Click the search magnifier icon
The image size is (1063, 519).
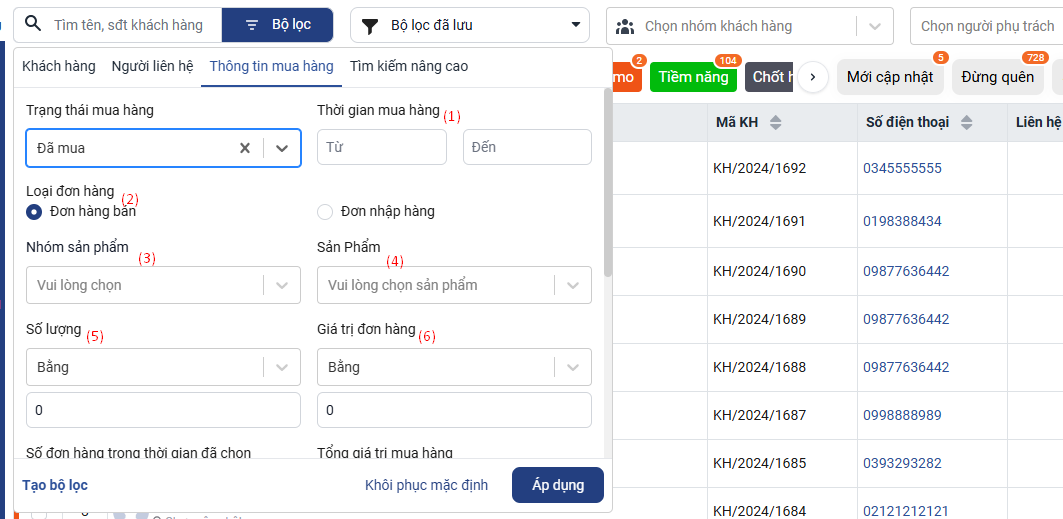click(34, 25)
